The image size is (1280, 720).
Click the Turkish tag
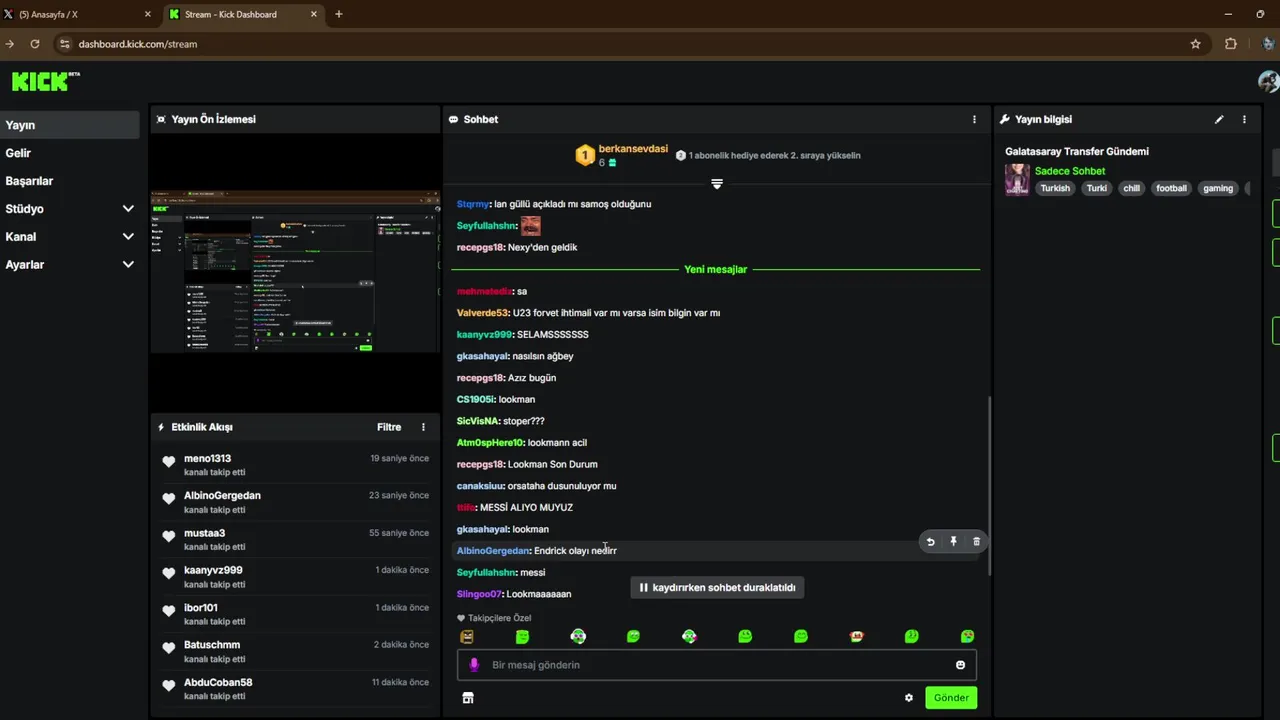pyautogui.click(x=1055, y=188)
